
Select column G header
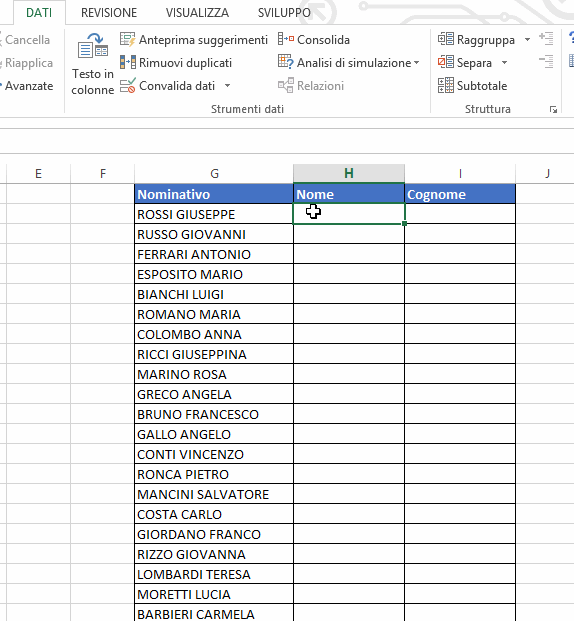(x=214, y=173)
